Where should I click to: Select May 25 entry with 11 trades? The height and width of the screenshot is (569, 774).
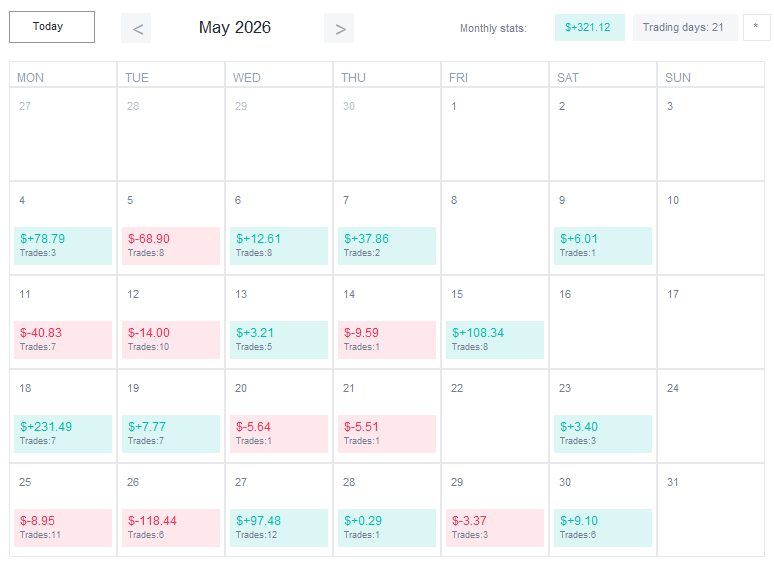tap(63, 528)
